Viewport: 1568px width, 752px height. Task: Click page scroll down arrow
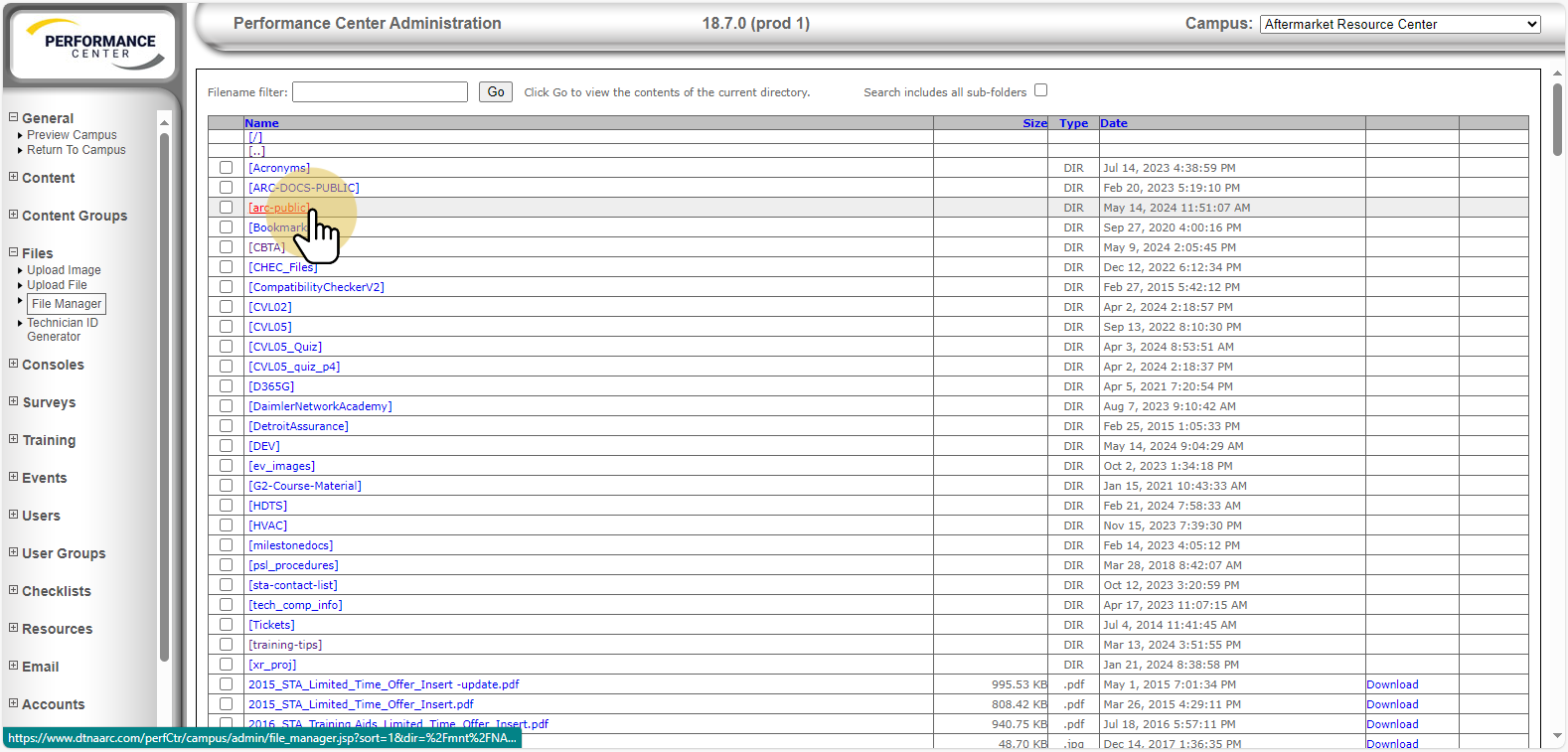(1557, 736)
